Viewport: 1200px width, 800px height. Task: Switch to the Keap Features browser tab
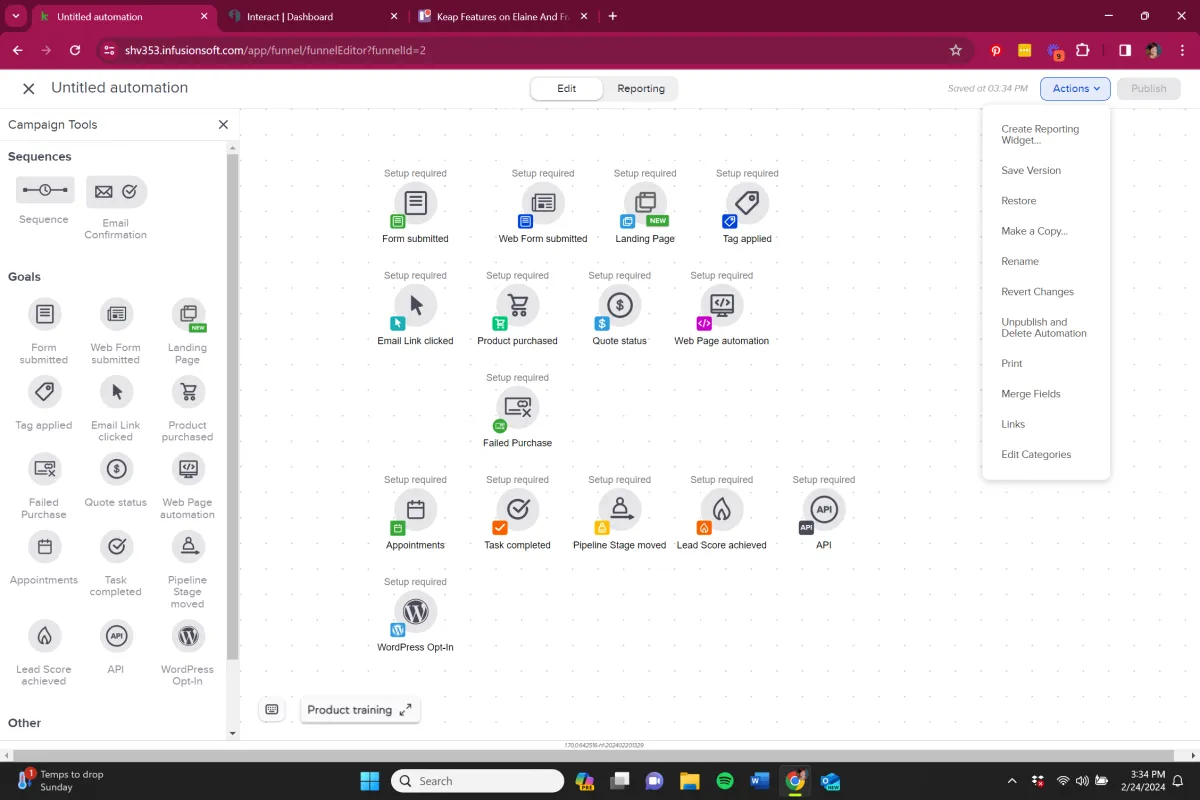click(500, 16)
